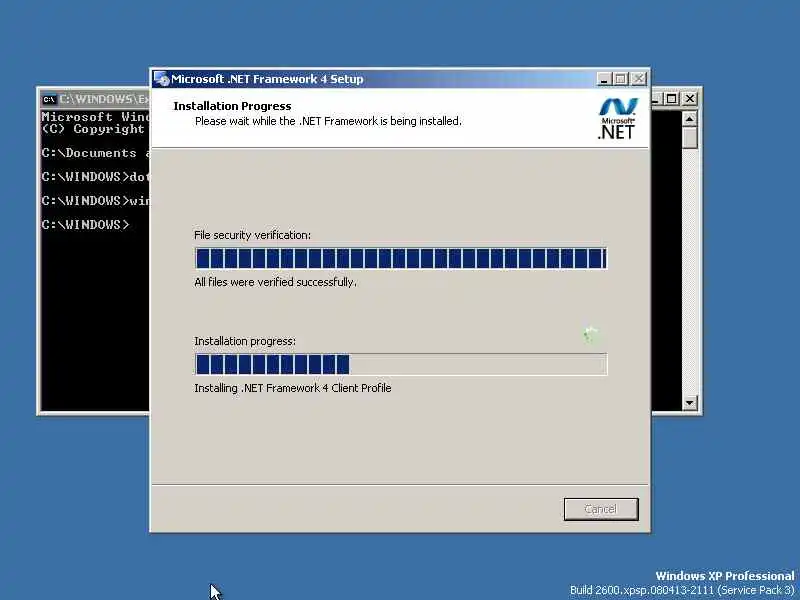Click the 'Microsoft Win' line in command prompt

(95, 117)
